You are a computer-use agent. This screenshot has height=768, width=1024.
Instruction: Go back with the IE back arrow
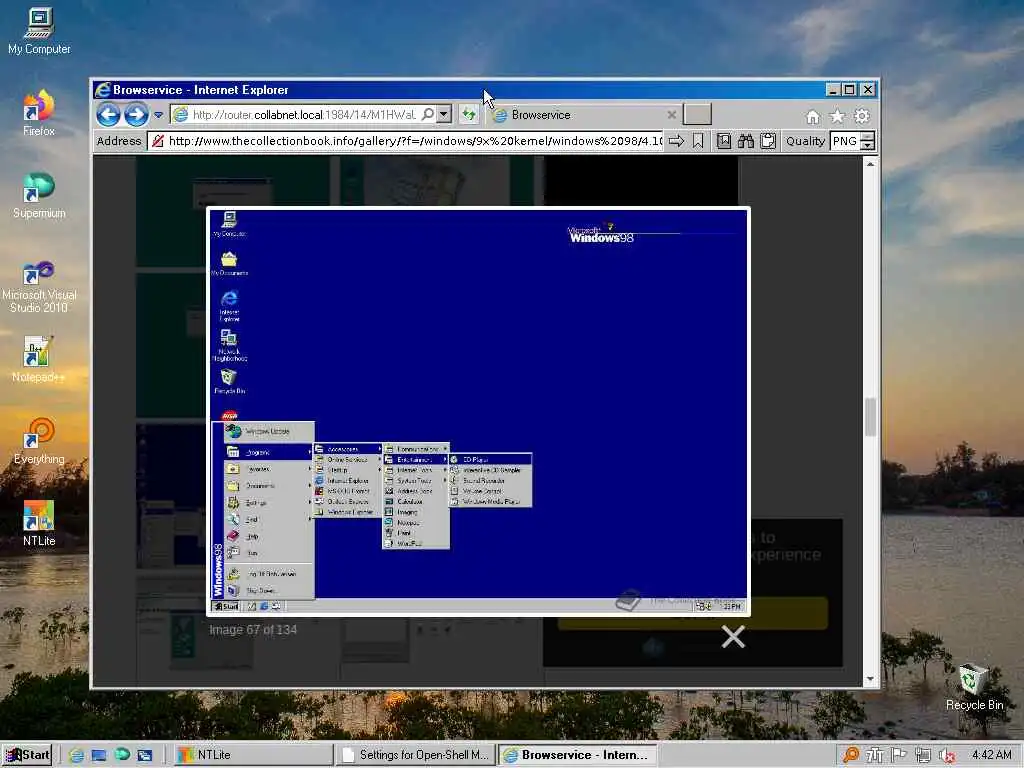(108, 115)
